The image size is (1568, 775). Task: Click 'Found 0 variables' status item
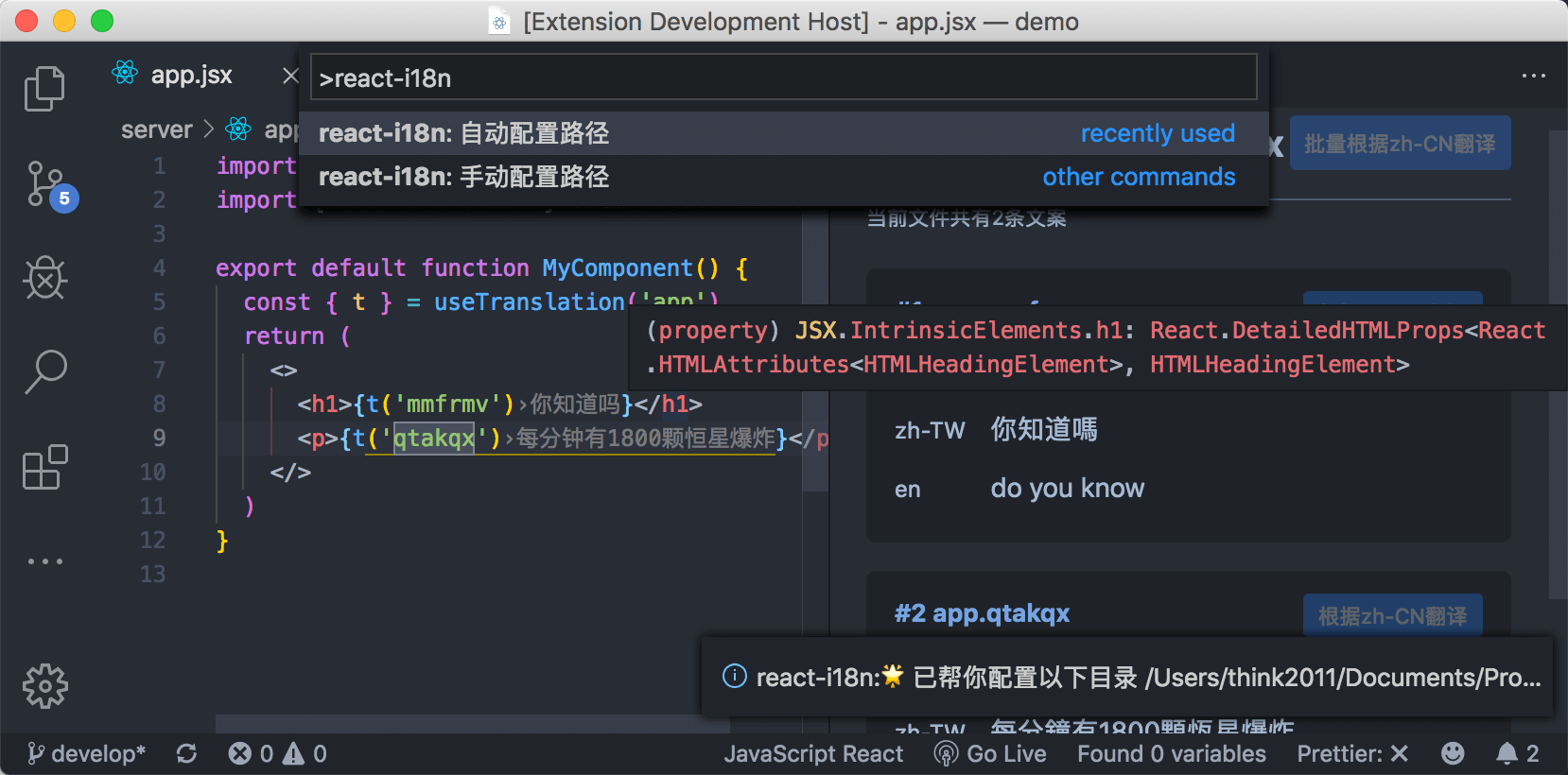click(1171, 753)
